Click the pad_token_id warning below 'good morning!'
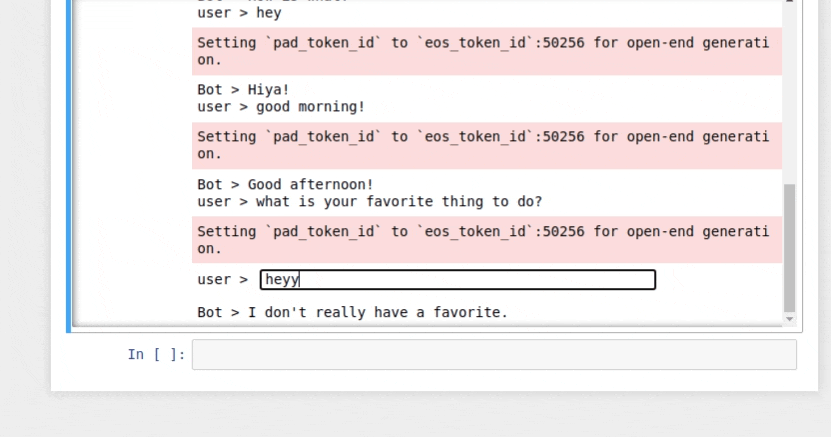The image size is (831, 437). 487,146
